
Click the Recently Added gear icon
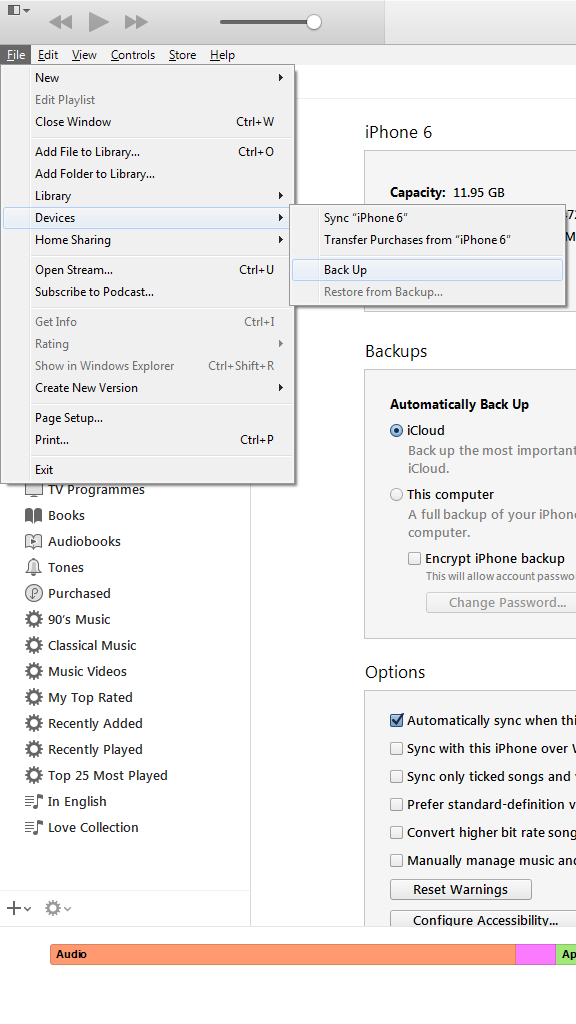click(33, 723)
